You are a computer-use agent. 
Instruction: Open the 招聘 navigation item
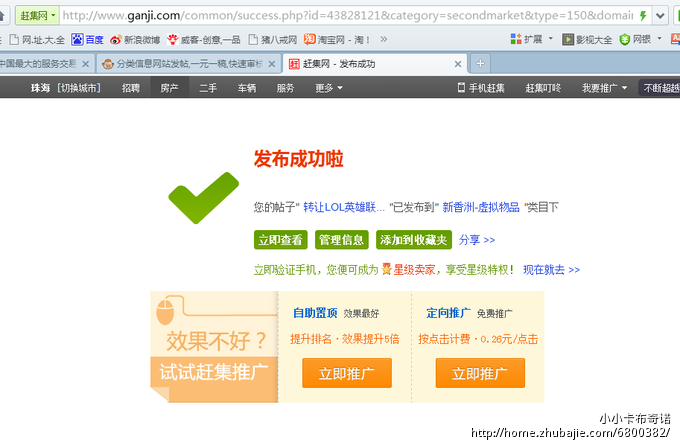131,88
